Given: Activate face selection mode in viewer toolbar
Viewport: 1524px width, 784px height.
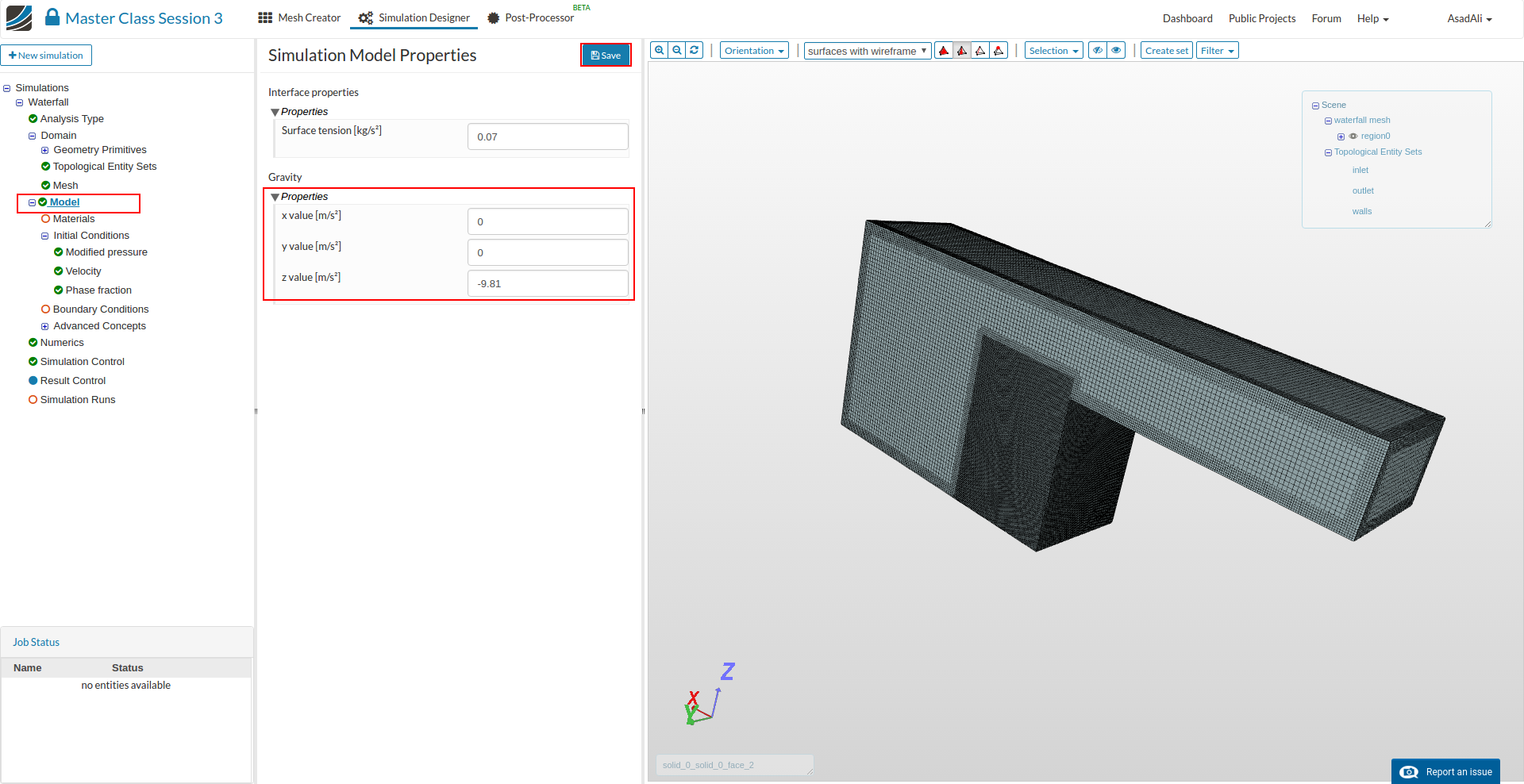Looking at the screenshot, I should (x=962, y=51).
